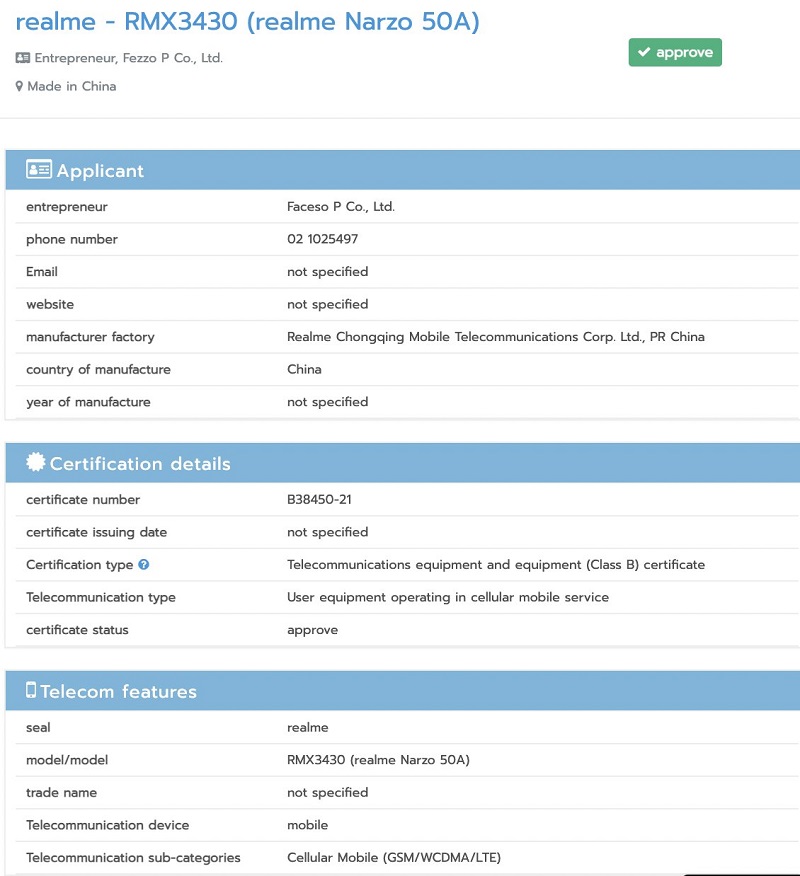Select model value 'RMX3430 (realme Narzo 50A)'
800x876 pixels.
(x=378, y=760)
